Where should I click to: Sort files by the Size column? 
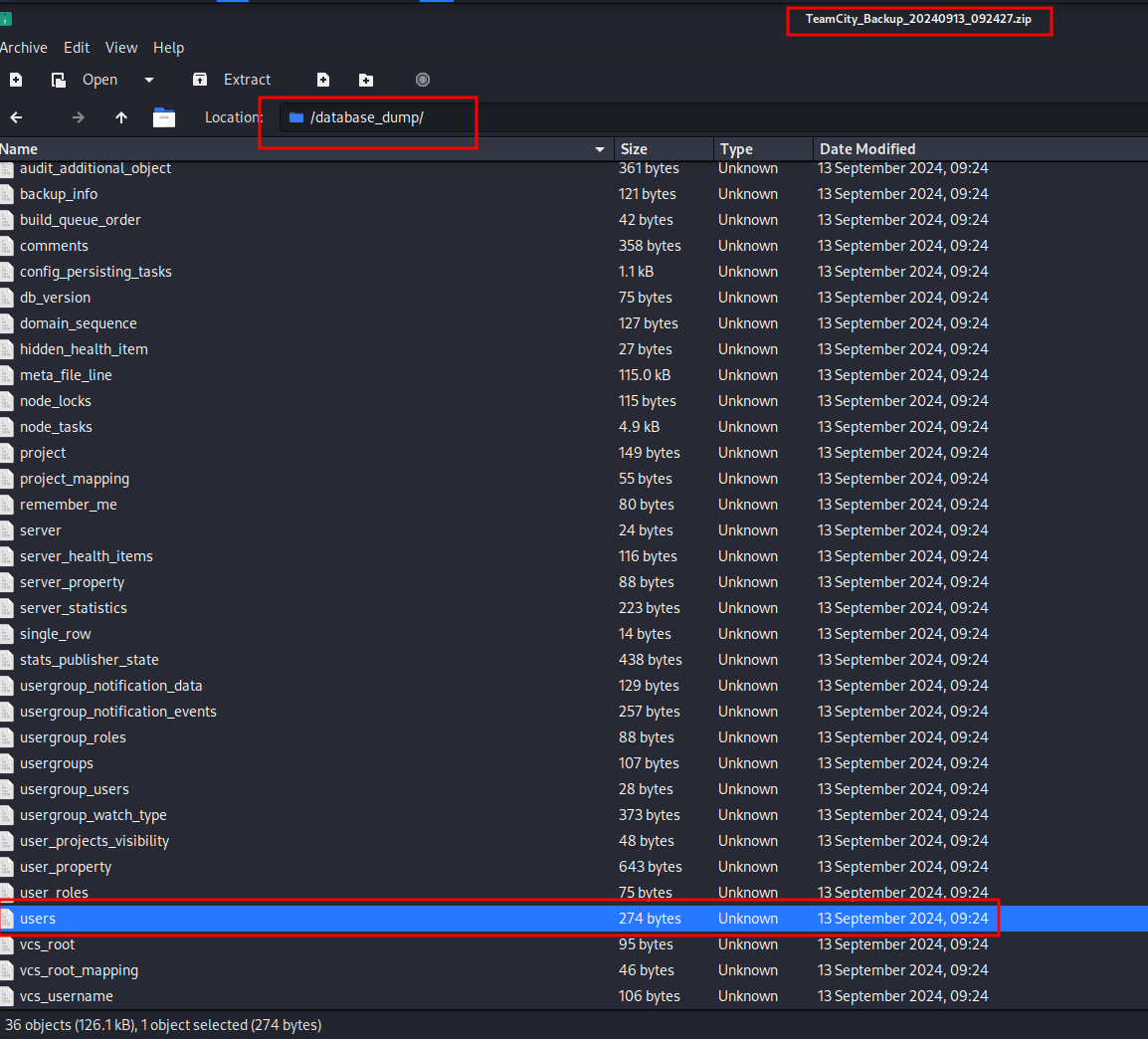coord(664,149)
